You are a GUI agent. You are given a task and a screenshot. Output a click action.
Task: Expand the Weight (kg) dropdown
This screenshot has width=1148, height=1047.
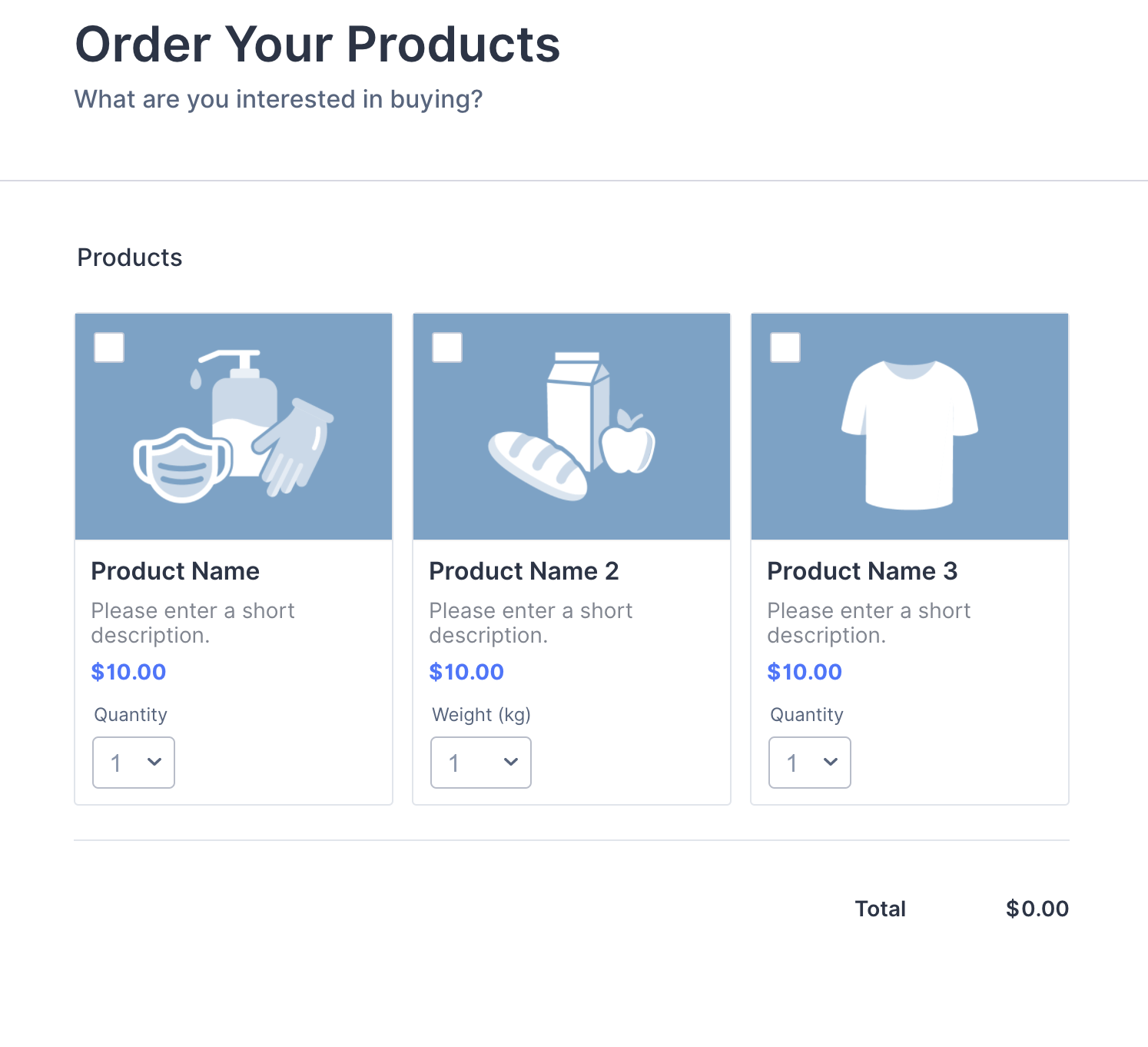481,763
